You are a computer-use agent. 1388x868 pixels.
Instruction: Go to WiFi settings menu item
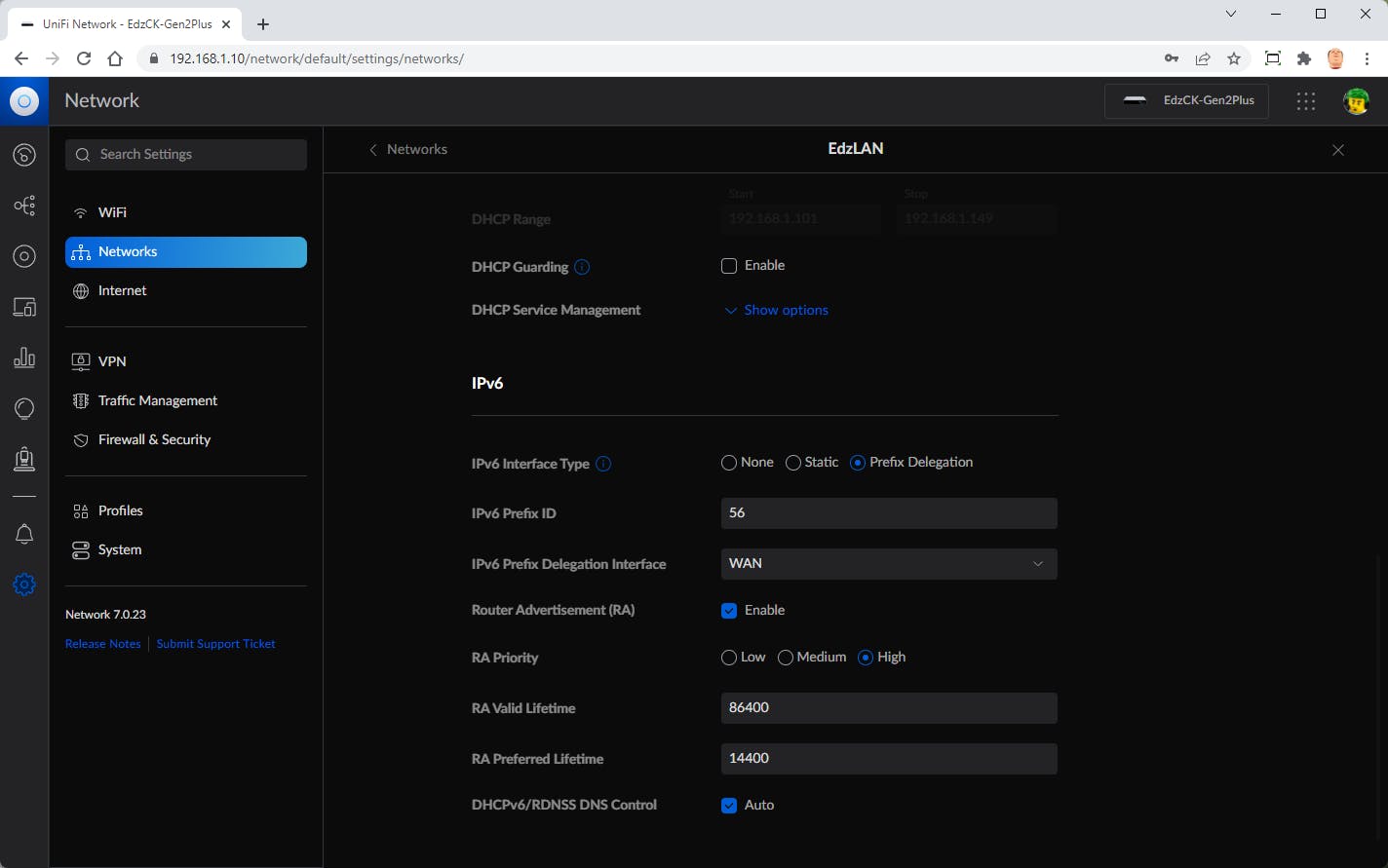coord(112,212)
